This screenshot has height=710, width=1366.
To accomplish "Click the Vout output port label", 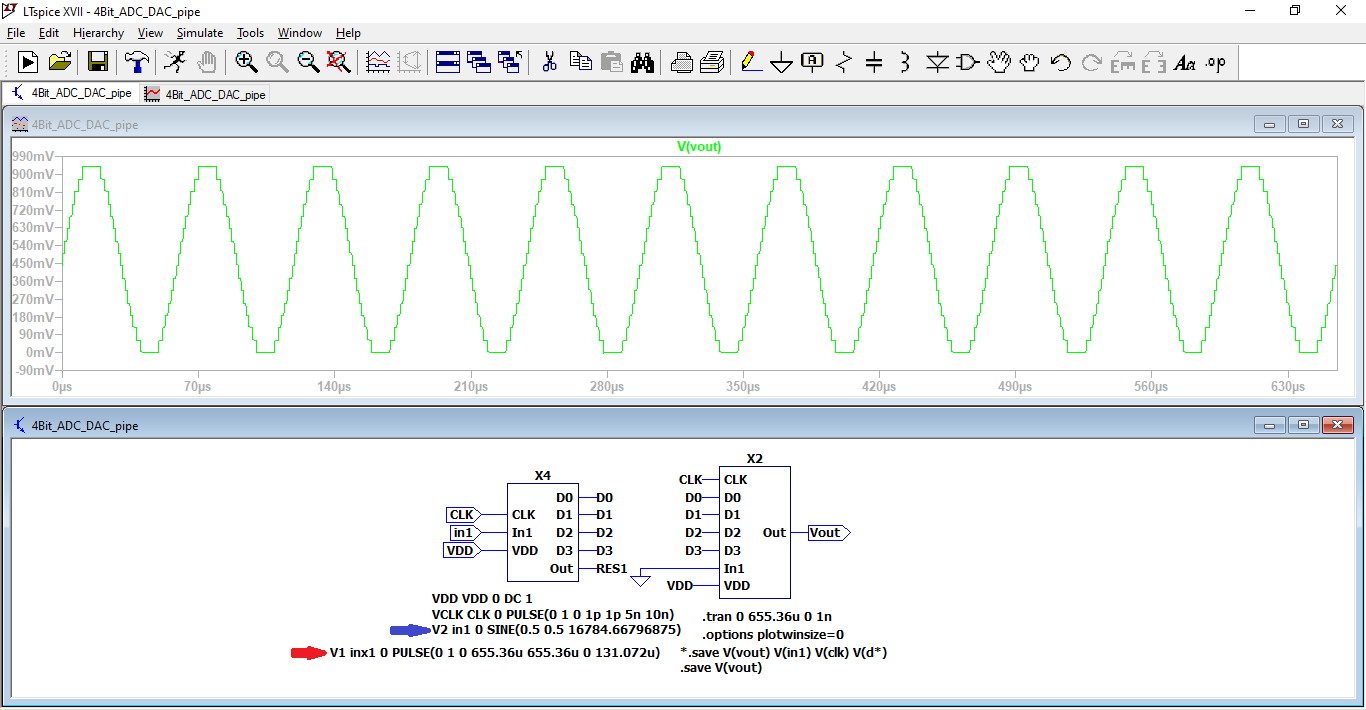I will pyautogui.click(x=827, y=533).
